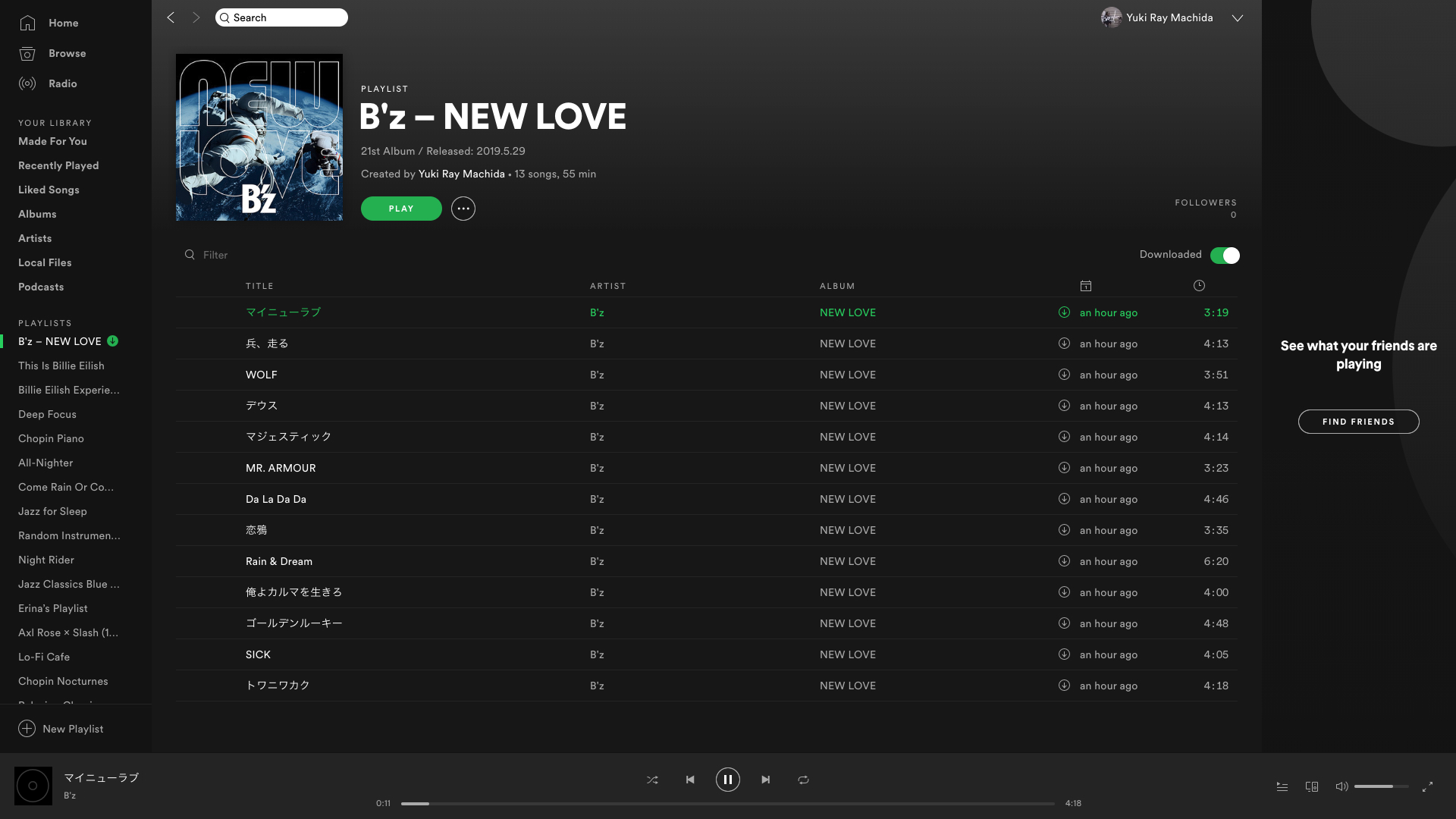Skip to the previous track
The width and height of the screenshot is (1456, 819).
[x=690, y=780]
